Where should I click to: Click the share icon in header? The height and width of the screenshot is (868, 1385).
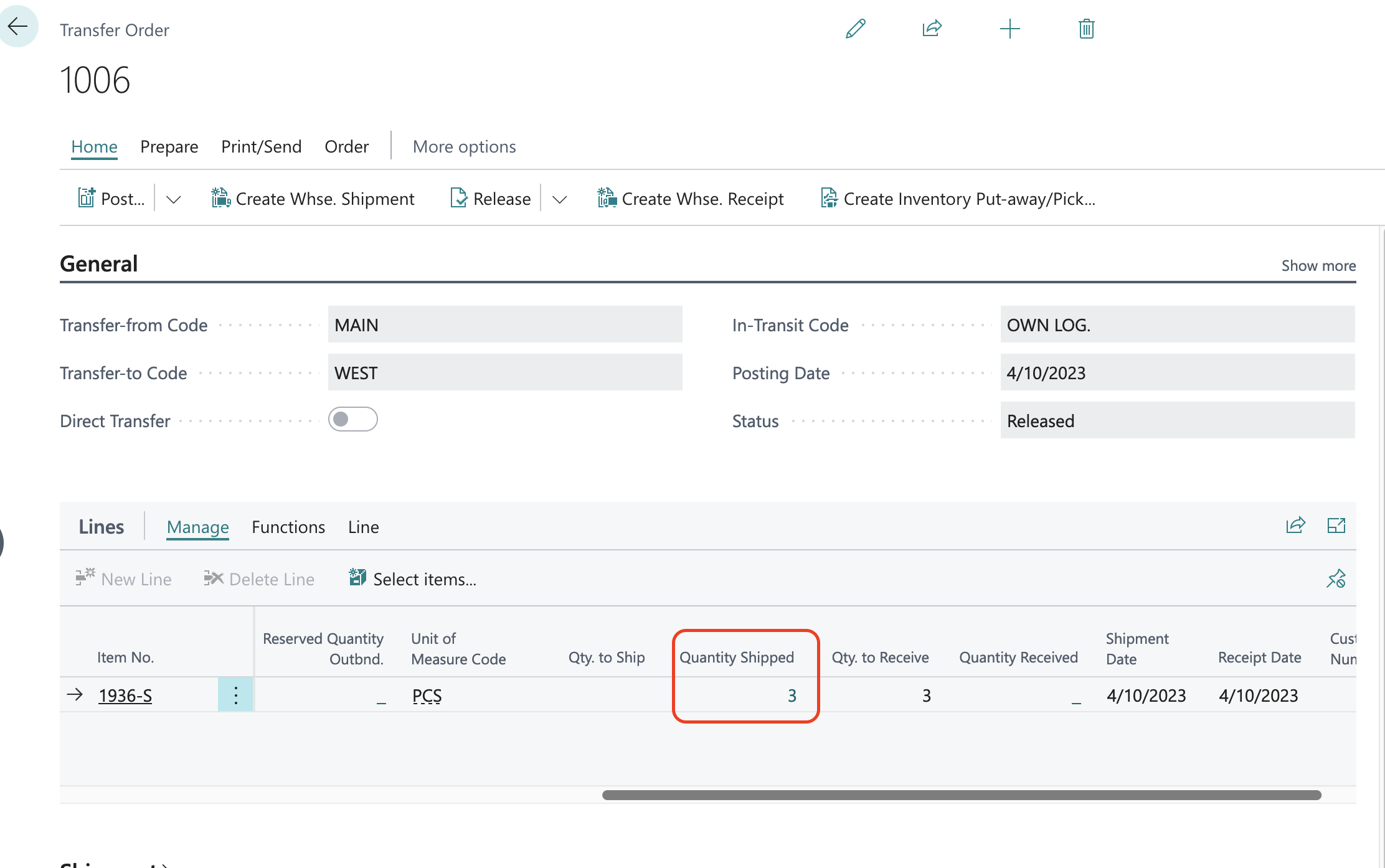tap(932, 29)
